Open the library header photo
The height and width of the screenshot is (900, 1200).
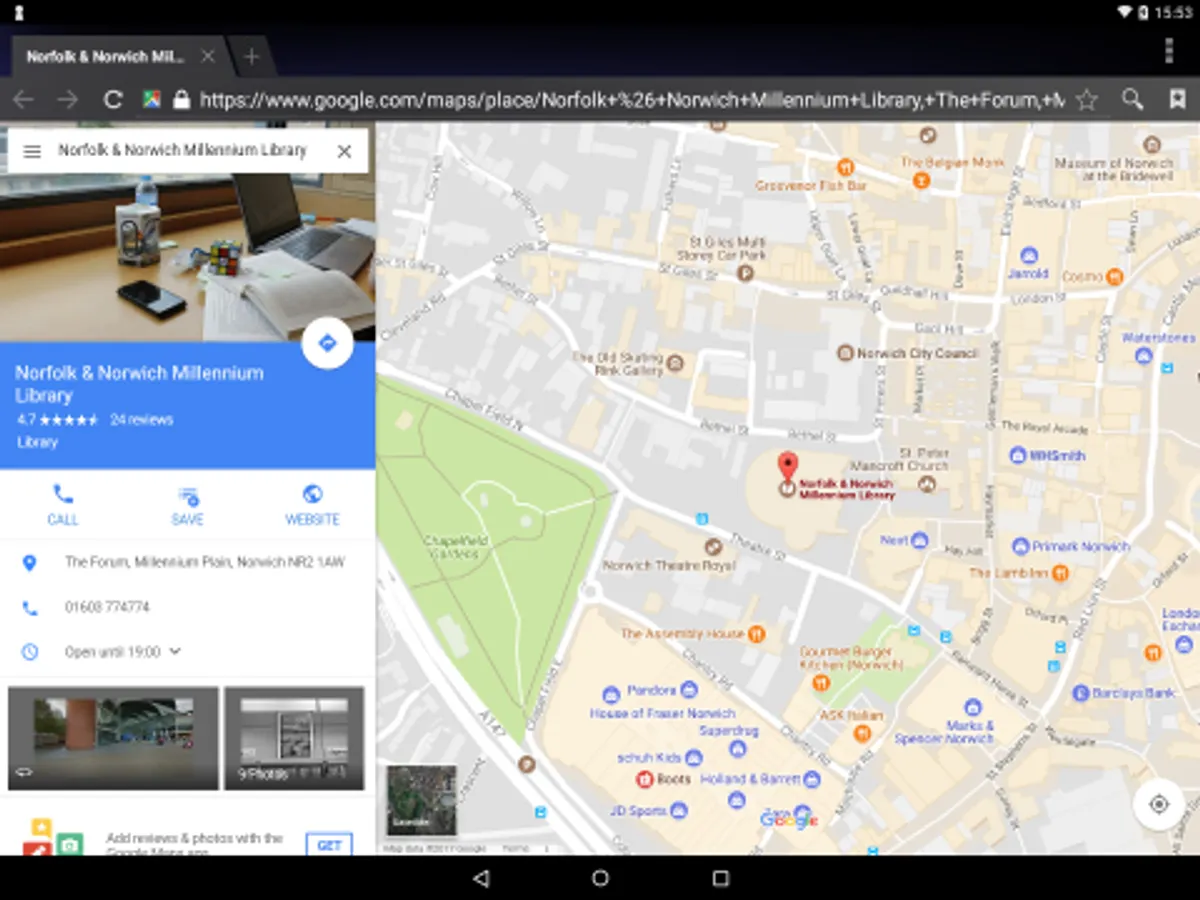pyautogui.click(x=188, y=258)
